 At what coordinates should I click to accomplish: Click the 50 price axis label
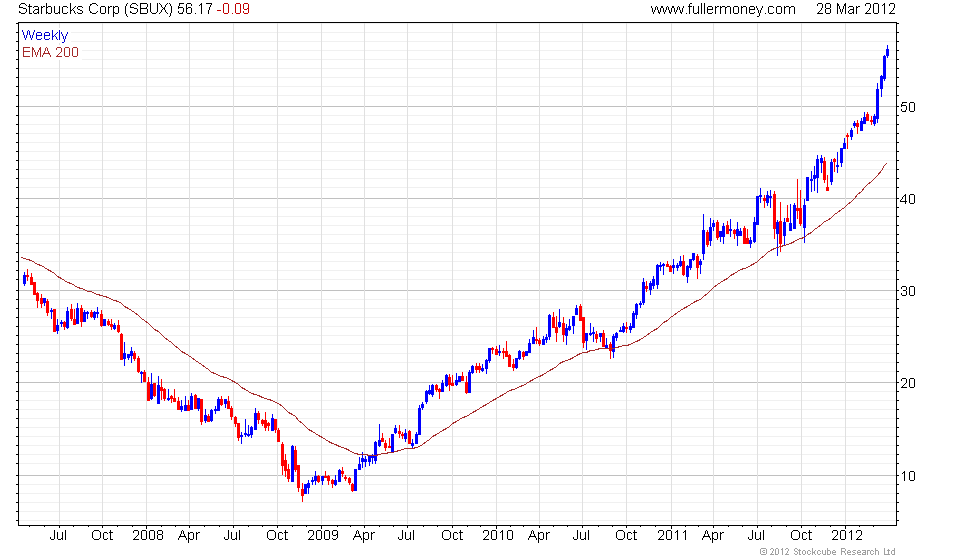[908, 107]
